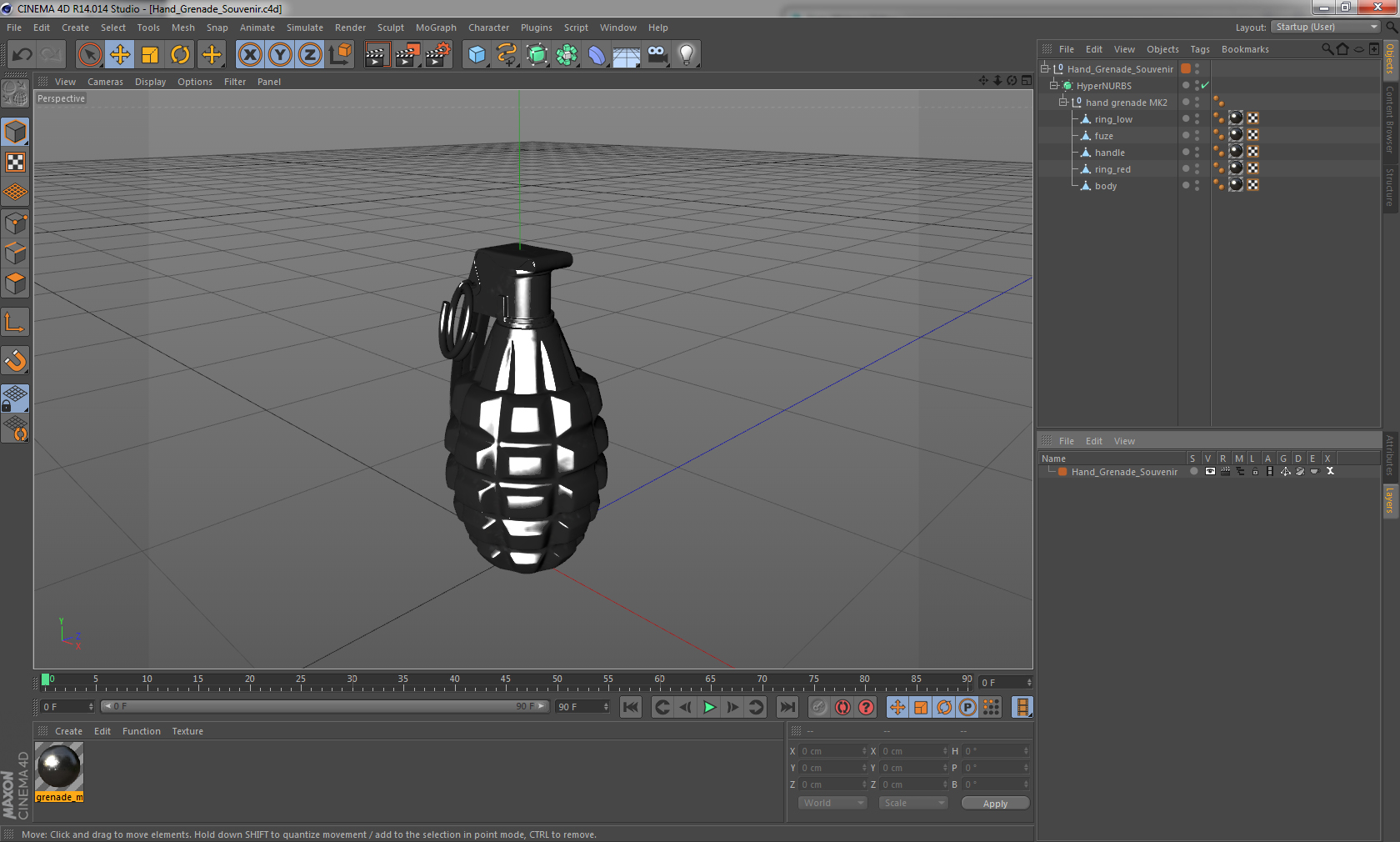Select the ring_red object
Image resolution: width=1400 pixels, height=842 pixels.
[x=1112, y=169]
